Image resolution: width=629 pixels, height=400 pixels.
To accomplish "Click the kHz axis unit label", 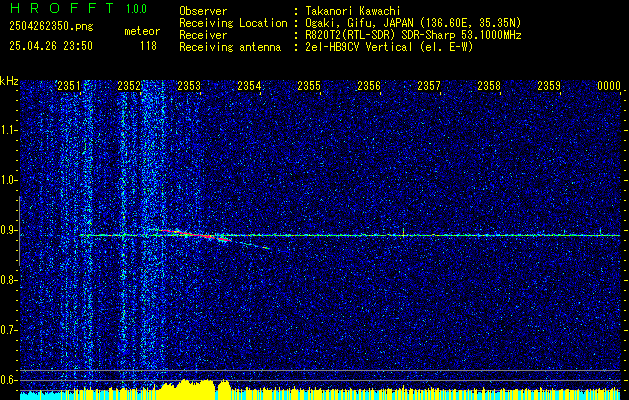I will click(x=9, y=81).
